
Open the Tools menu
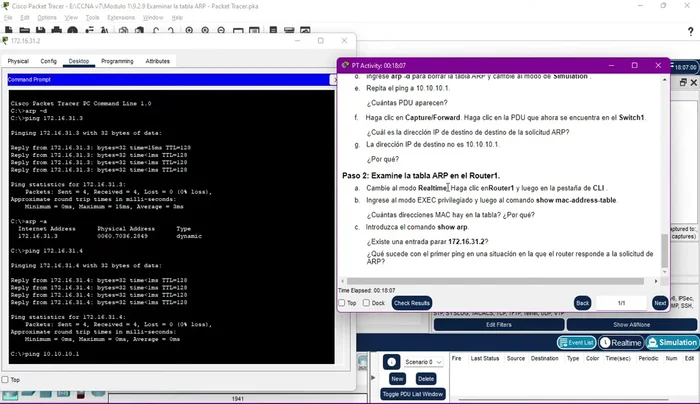click(92, 17)
